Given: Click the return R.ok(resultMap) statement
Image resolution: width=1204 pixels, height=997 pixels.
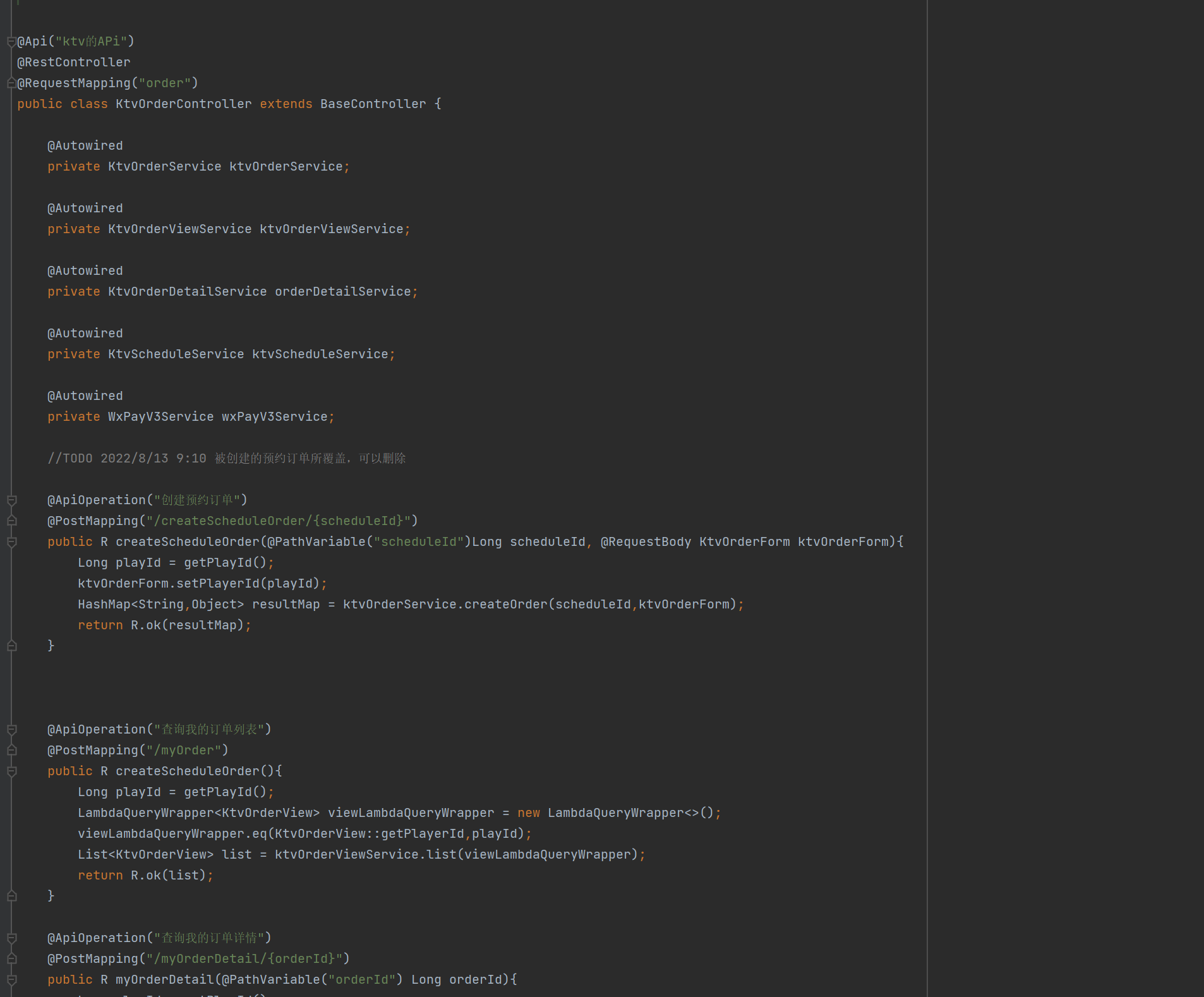Looking at the screenshot, I should 165,625.
